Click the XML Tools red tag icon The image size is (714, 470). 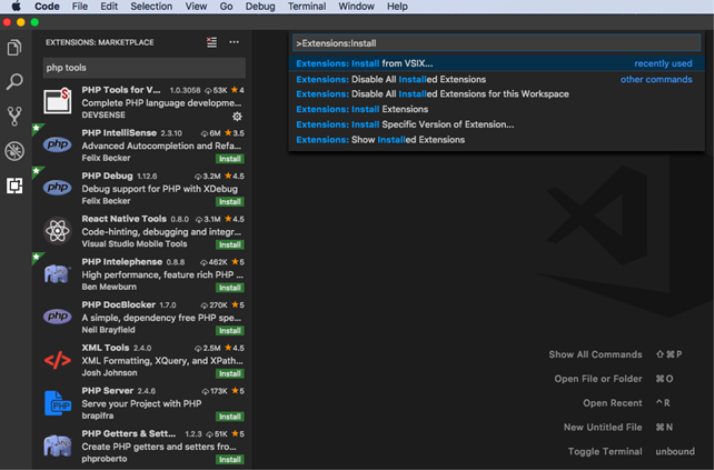point(57,360)
